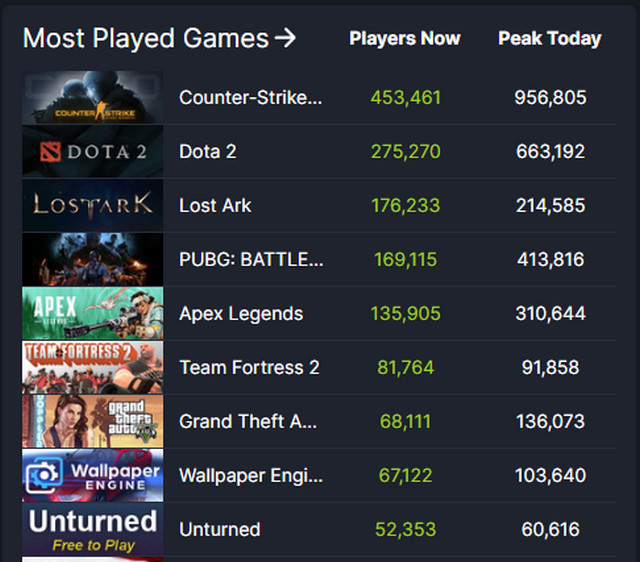Open the Dota 2 title text
Viewport: 640px width, 562px height.
pyautogui.click(x=208, y=151)
